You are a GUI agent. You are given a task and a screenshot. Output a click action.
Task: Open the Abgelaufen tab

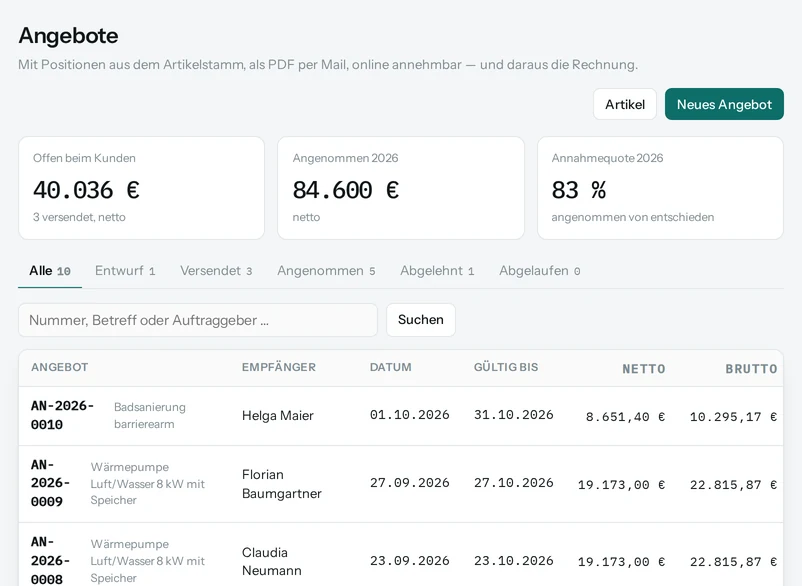pos(539,271)
